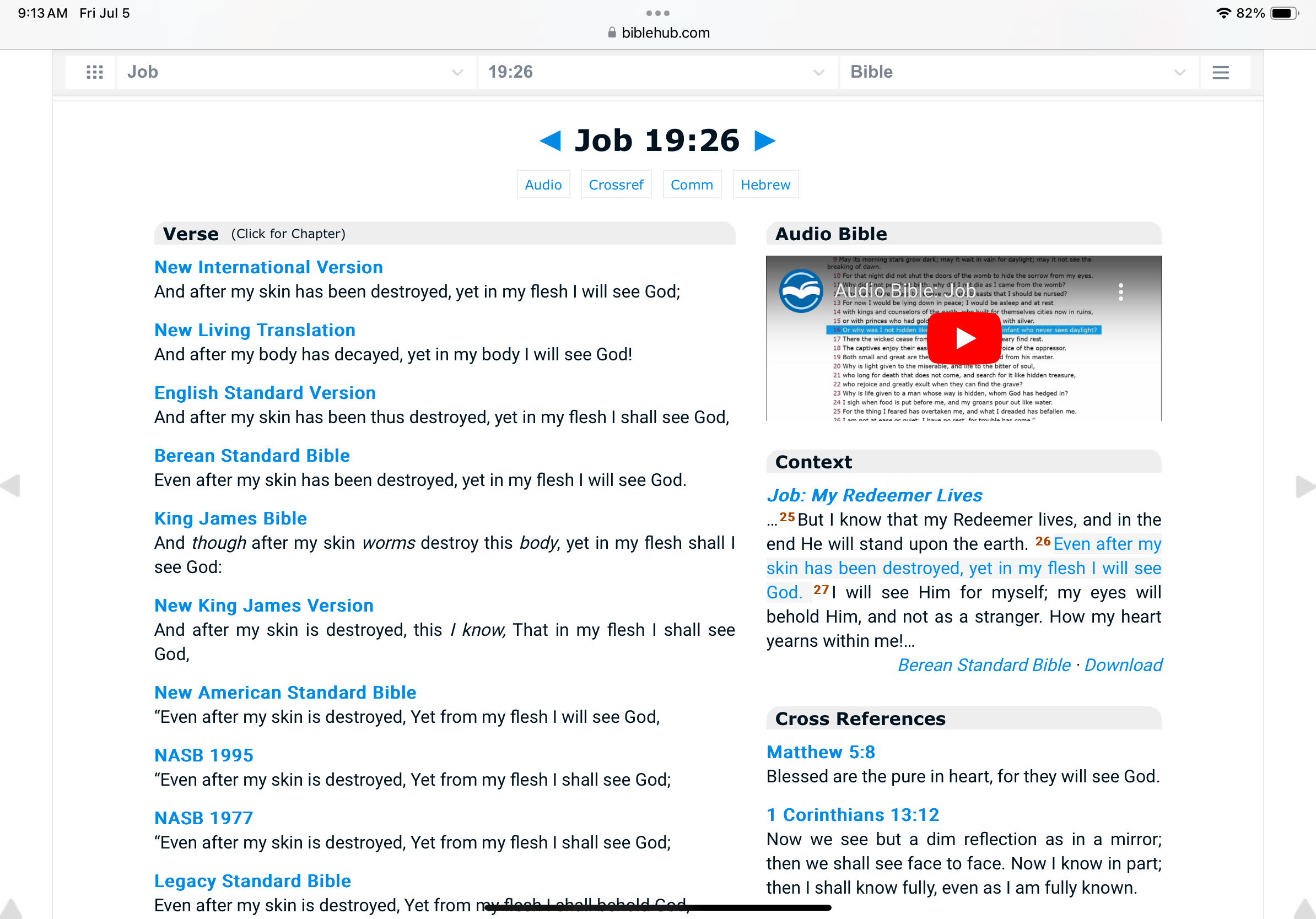Tap the Wi-Fi status icon

1223,13
